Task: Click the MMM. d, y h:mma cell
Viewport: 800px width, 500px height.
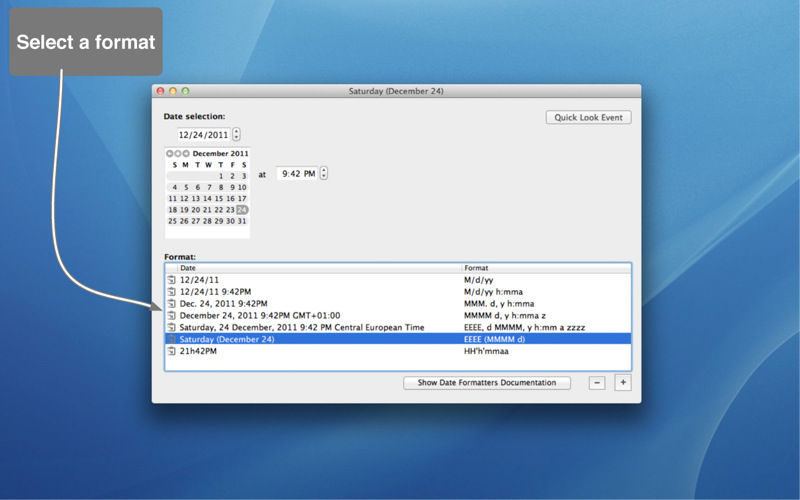Action: point(499,304)
